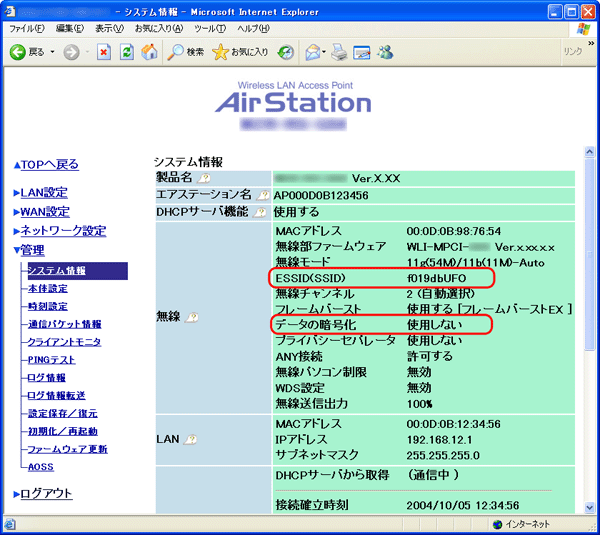The width and height of the screenshot is (600, 535).
Task: Click help icon next to エアステーション名
Action: point(262,195)
